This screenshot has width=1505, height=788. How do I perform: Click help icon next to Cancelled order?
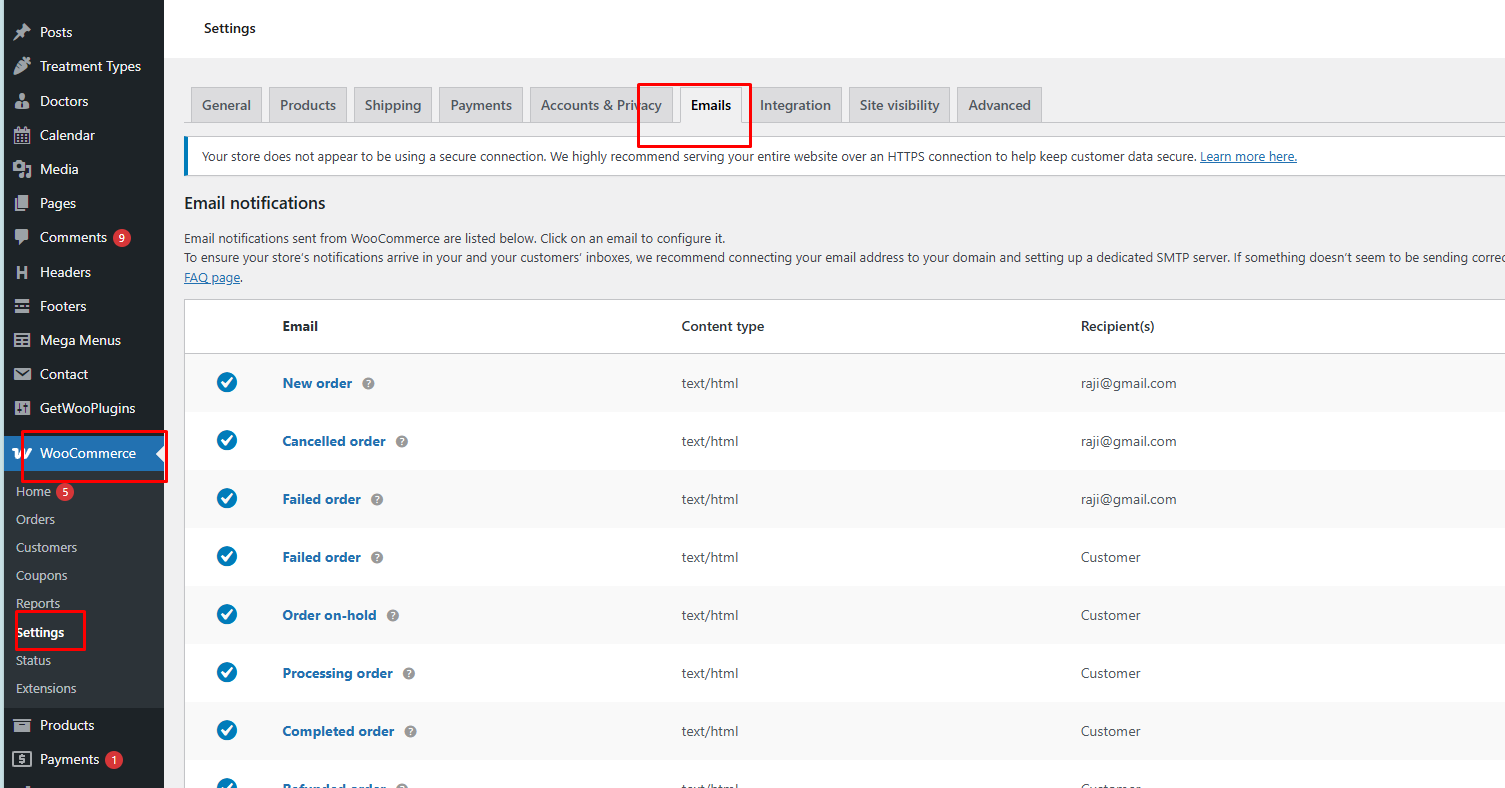pos(402,441)
